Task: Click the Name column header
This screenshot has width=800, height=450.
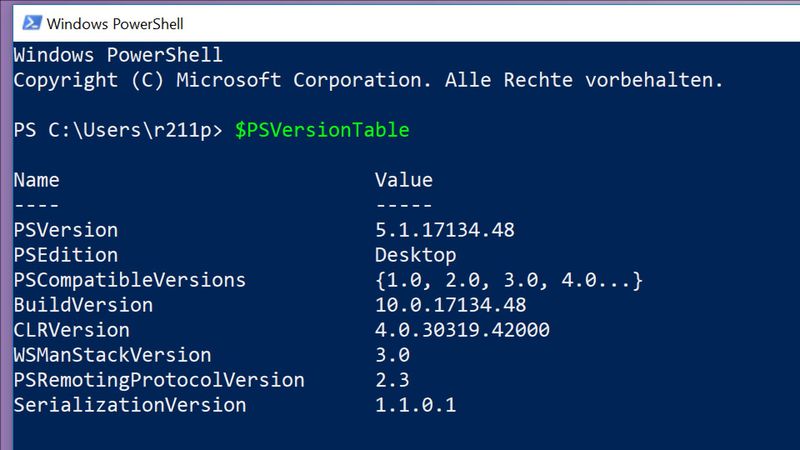Action: (37, 180)
